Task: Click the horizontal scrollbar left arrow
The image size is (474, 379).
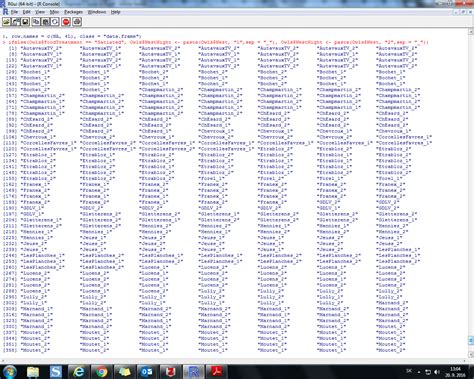Action: [x=3, y=361]
